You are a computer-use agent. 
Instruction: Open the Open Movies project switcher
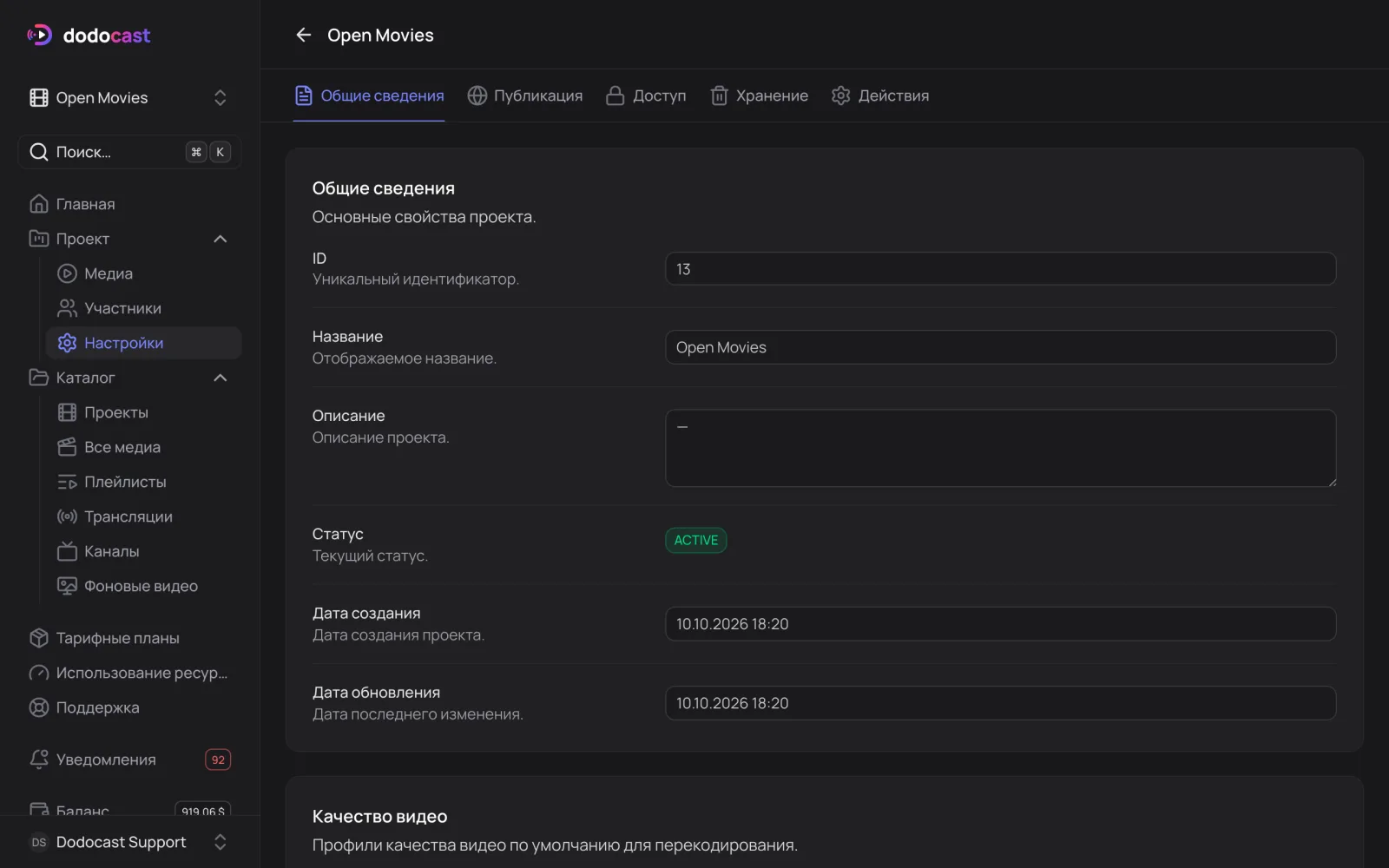tap(129, 98)
